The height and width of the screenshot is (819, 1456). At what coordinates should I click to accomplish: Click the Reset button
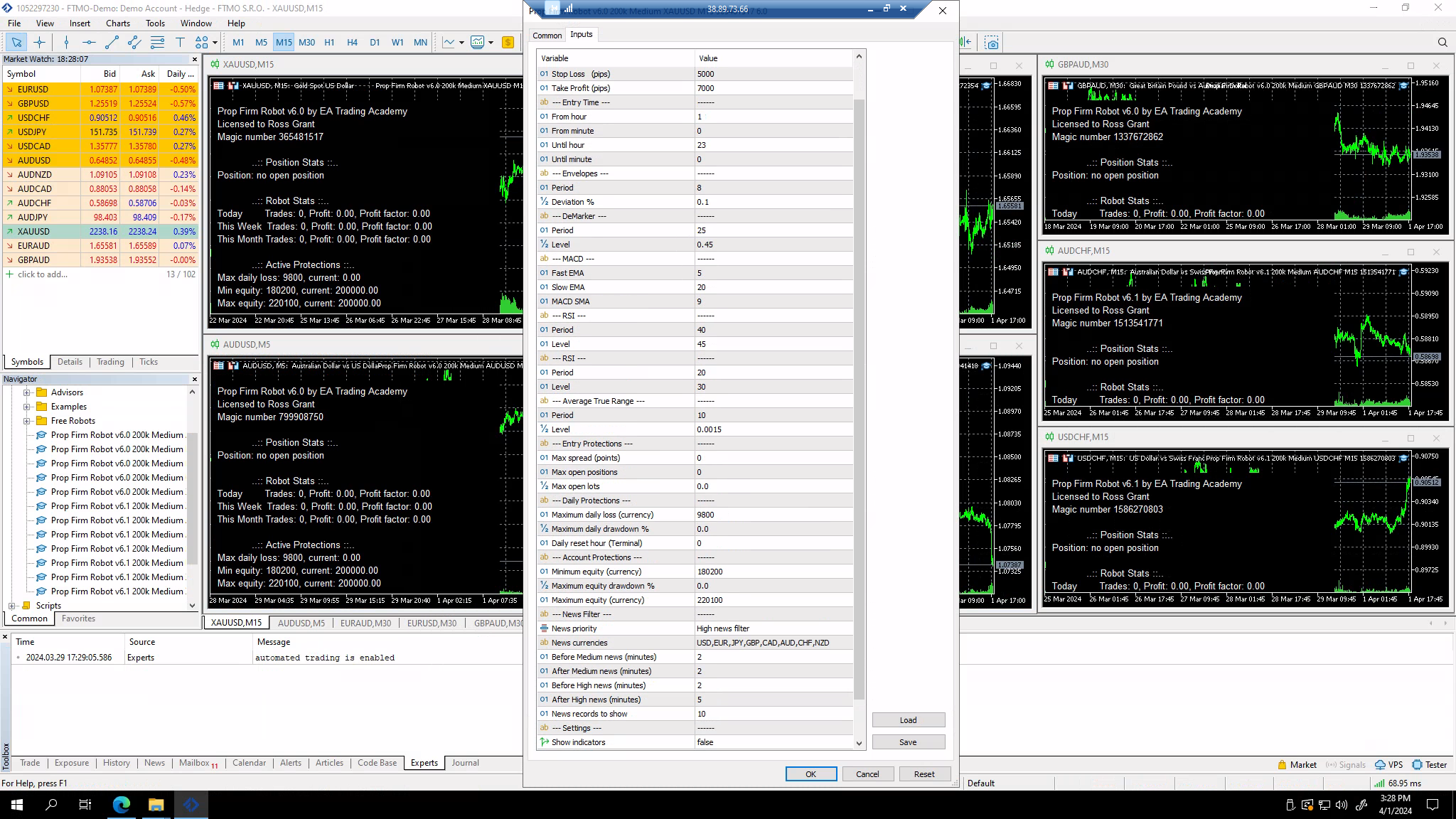pos(924,774)
